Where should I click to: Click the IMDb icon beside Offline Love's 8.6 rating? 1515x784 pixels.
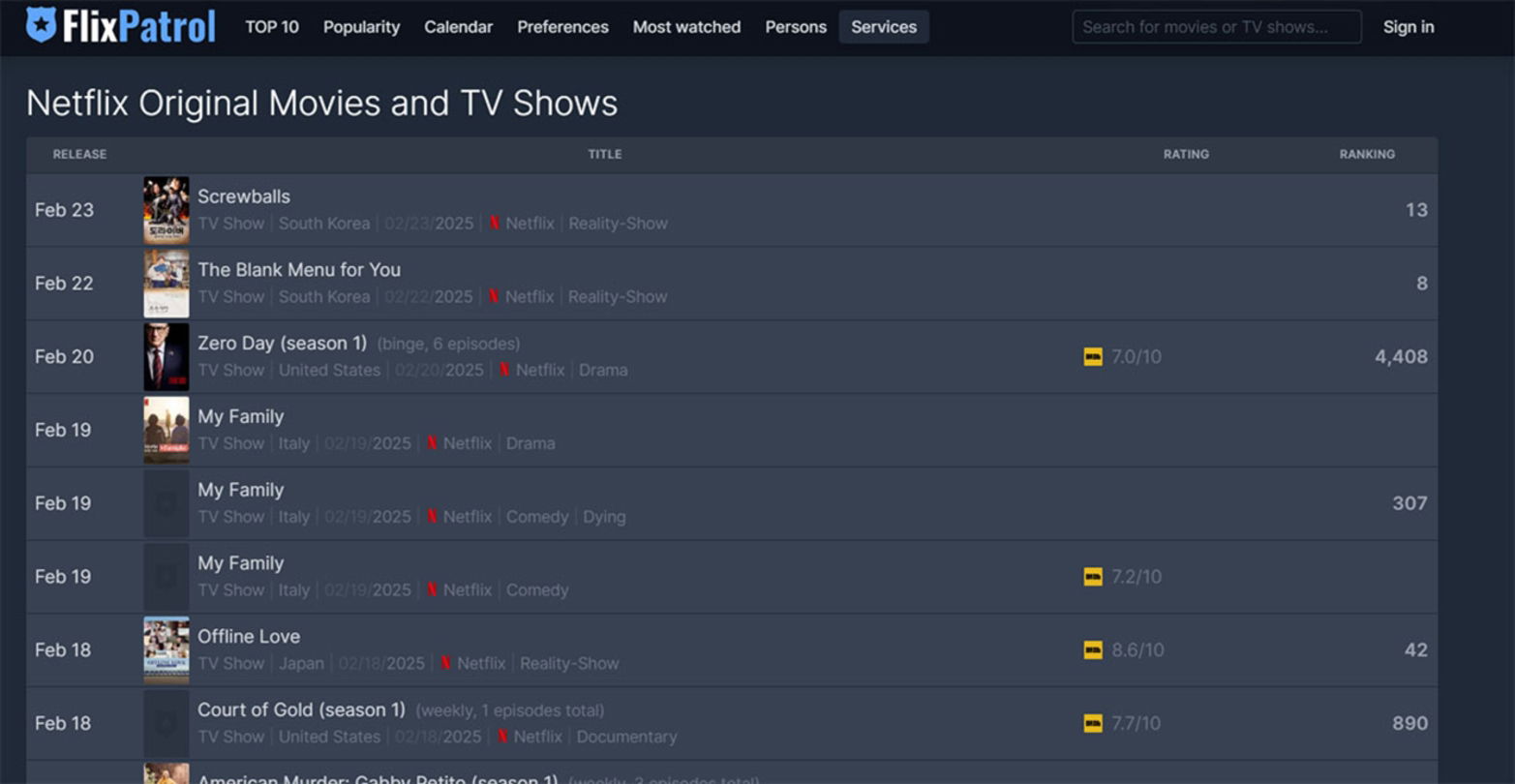[x=1093, y=650]
